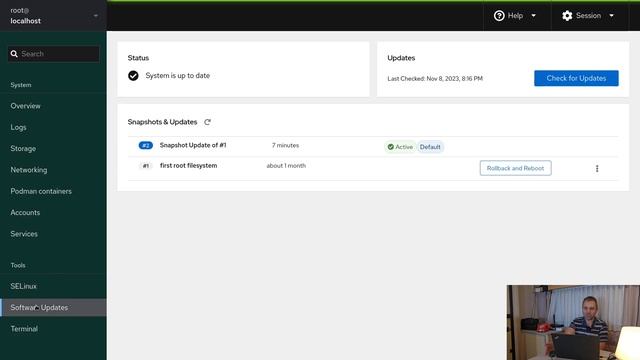Expand the Help dropdown arrow

pos(533,16)
